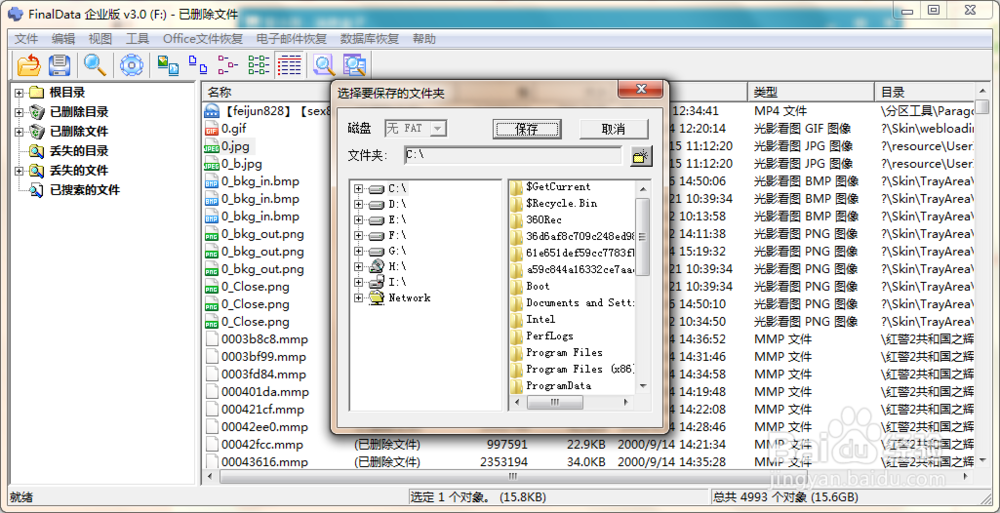Click the new folder icon in dialog
1000x513 pixels.
coord(641,156)
